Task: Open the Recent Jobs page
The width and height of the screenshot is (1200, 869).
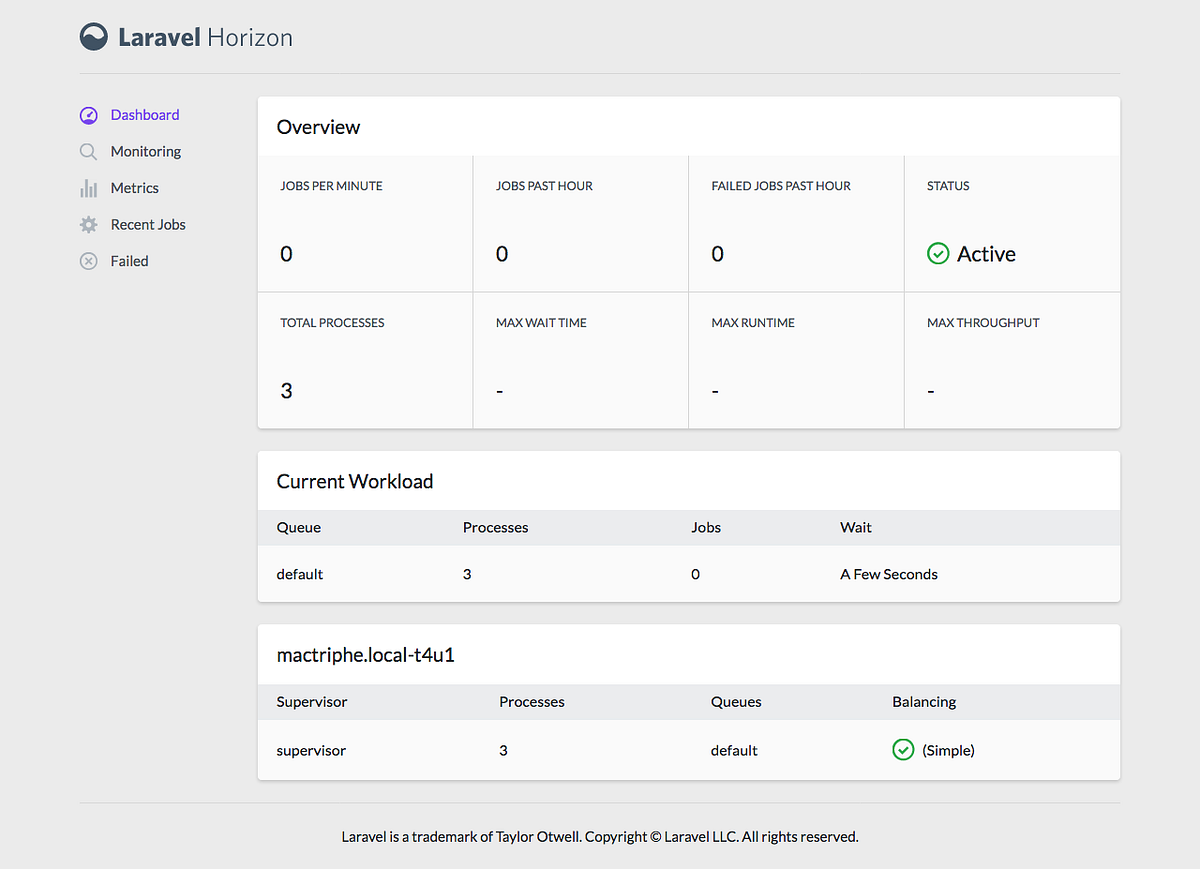Action: tap(148, 224)
